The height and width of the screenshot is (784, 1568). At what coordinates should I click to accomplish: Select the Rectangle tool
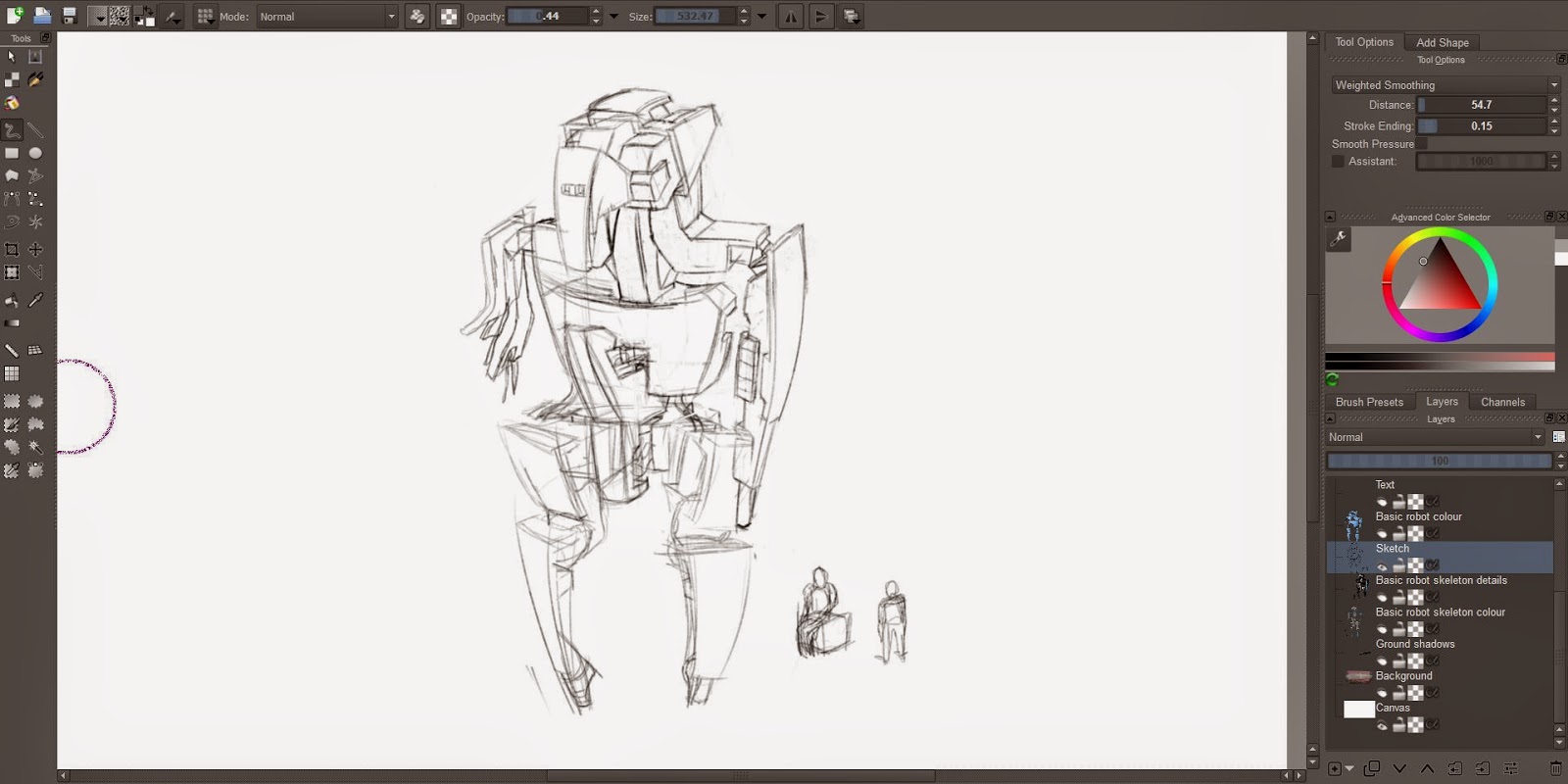(12, 153)
